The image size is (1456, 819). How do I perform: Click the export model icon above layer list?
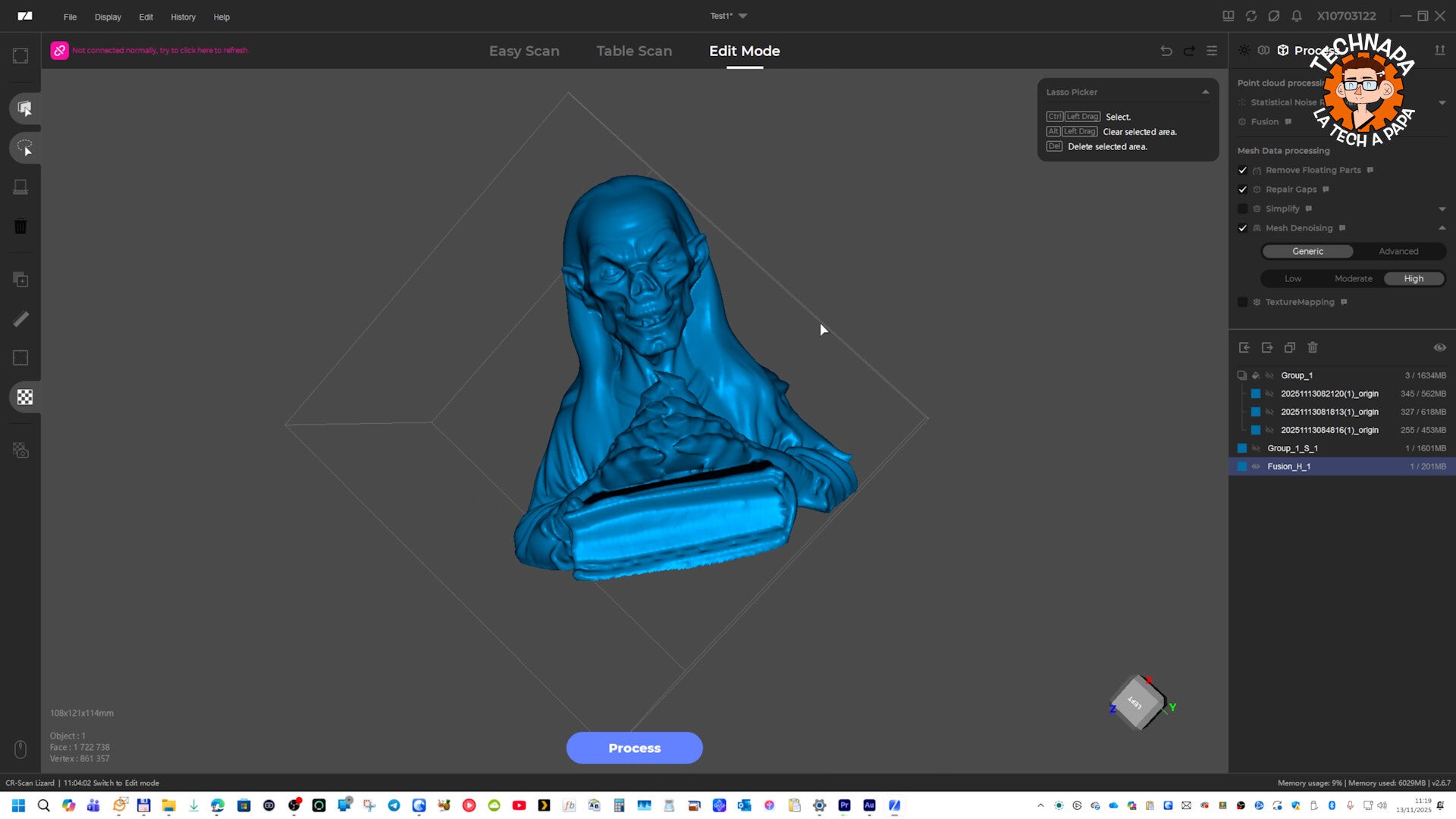[1267, 347]
